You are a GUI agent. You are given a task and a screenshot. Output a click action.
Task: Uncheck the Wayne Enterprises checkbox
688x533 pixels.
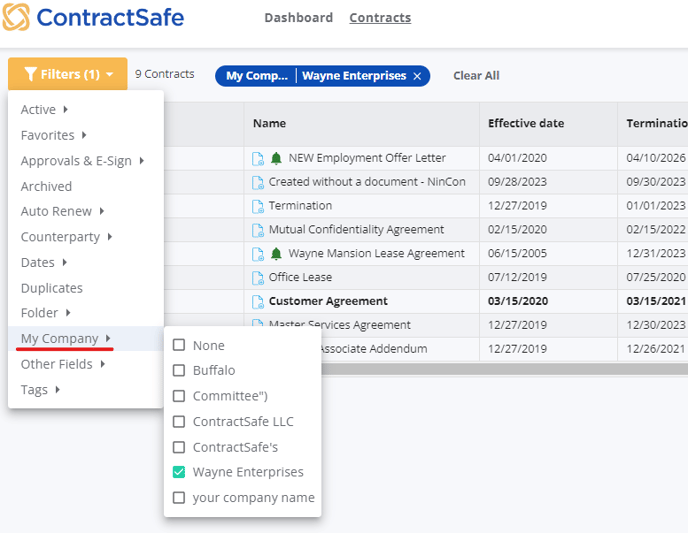point(179,472)
